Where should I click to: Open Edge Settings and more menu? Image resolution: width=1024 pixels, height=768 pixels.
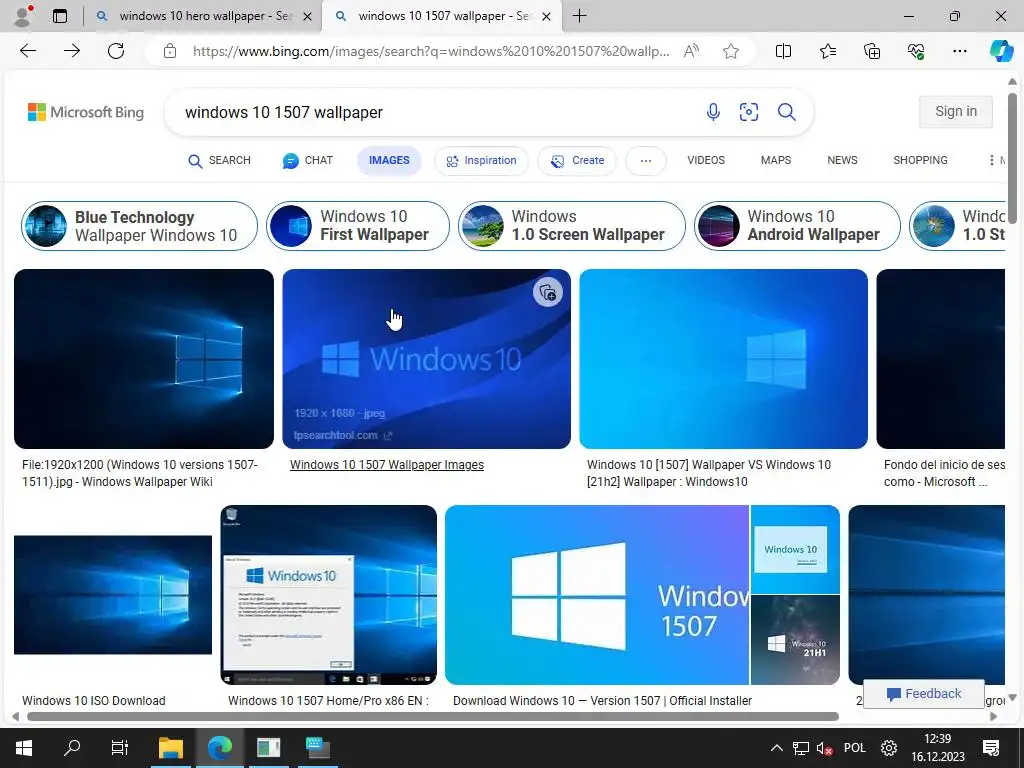tap(959, 51)
